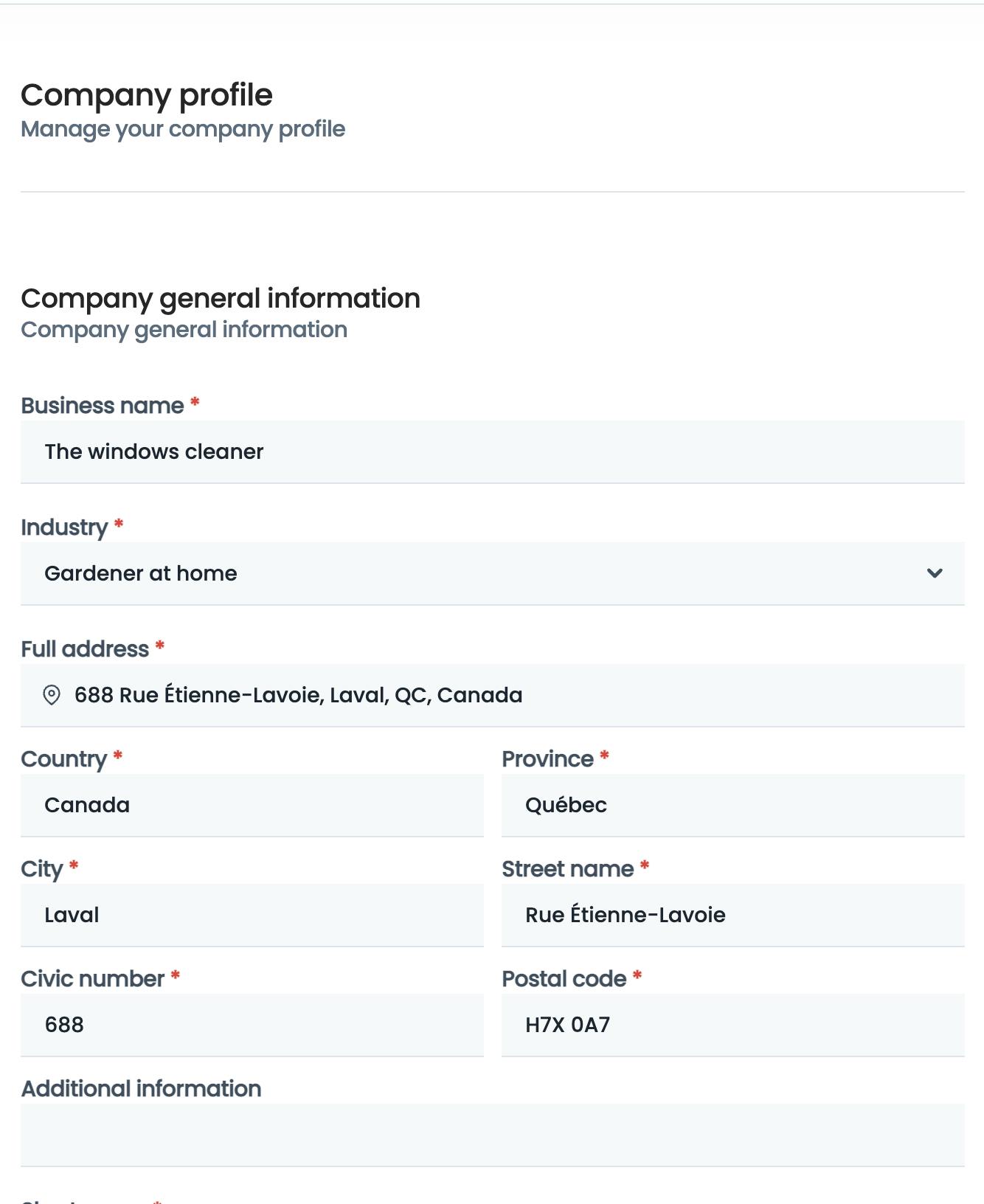Click the Full address input field
Screen dimensions: 984x1204
click(x=493, y=695)
